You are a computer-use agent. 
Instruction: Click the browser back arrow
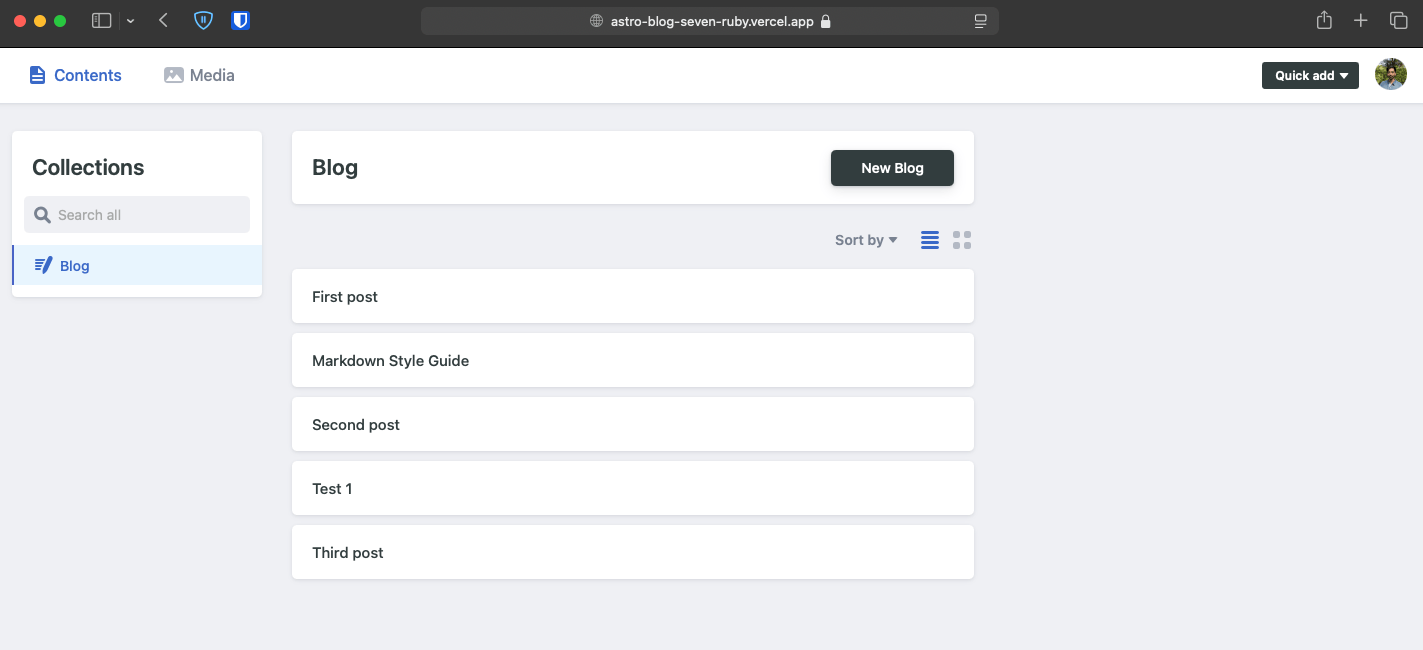click(x=164, y=20)
